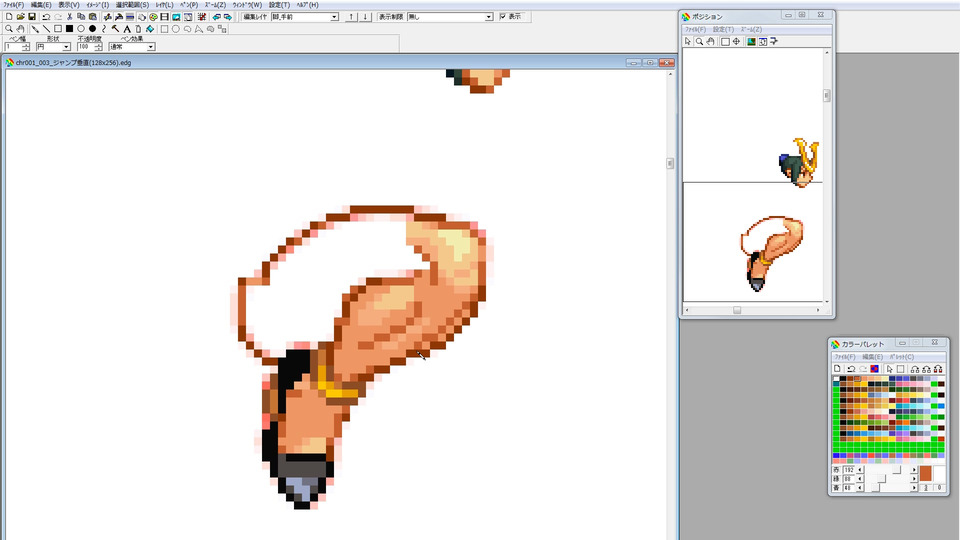
Task: Click the hand icon in ポジション window
Action: pyautogui.click(x=710, y=42)
